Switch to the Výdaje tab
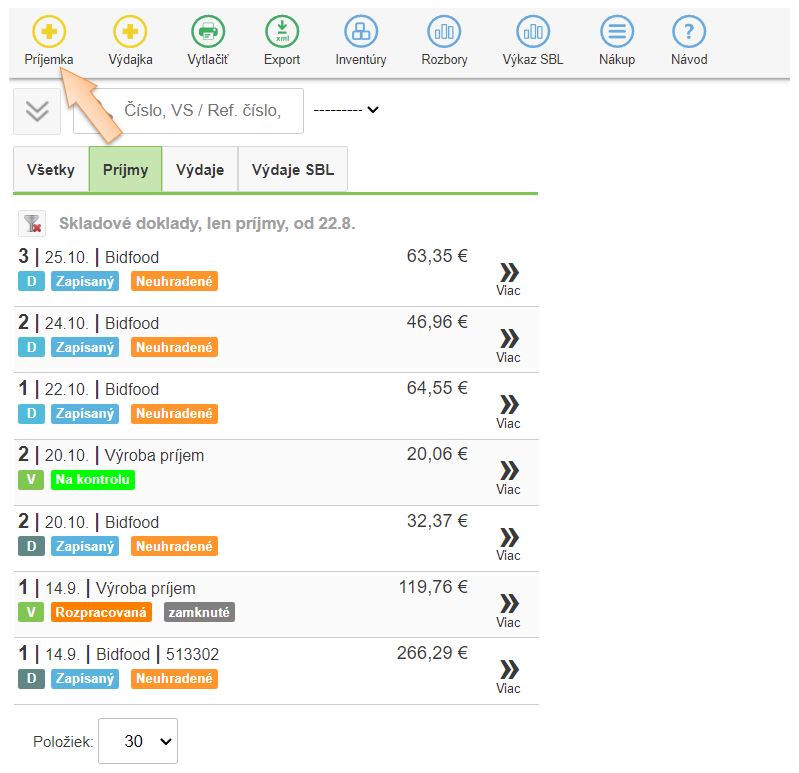 pos(200,170)
